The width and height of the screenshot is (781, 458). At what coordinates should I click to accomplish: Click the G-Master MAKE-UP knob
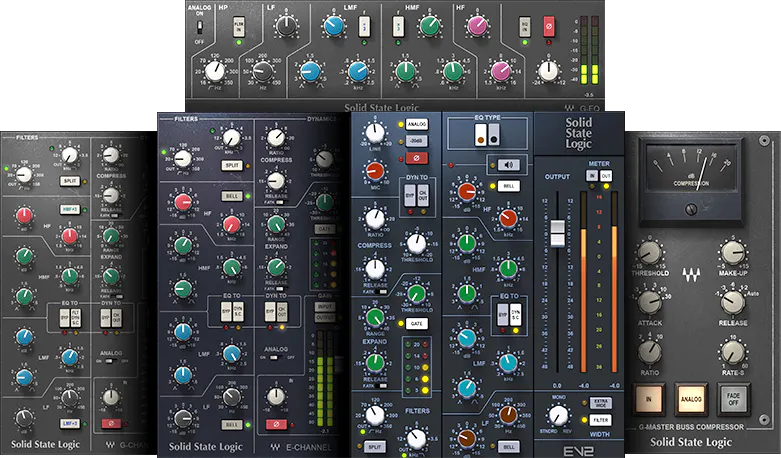(733, 253)
